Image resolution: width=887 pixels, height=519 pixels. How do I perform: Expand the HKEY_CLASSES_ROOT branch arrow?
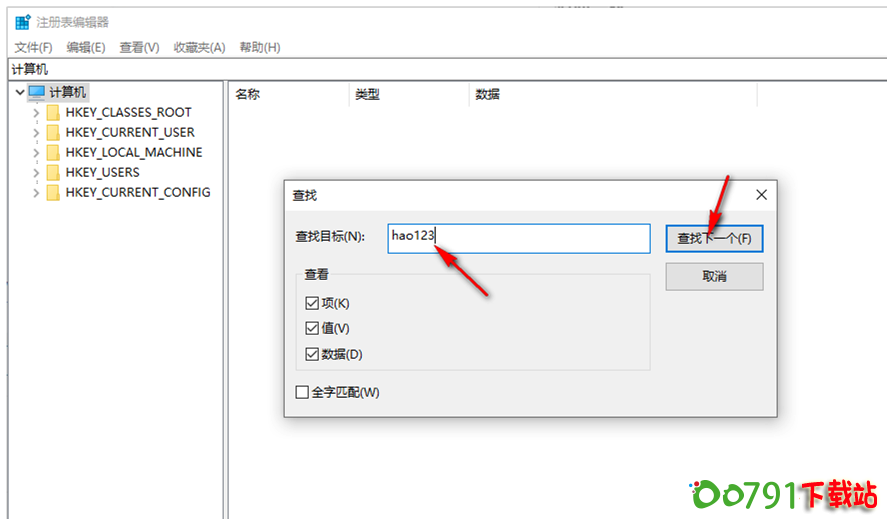click(x=36, y=113)
